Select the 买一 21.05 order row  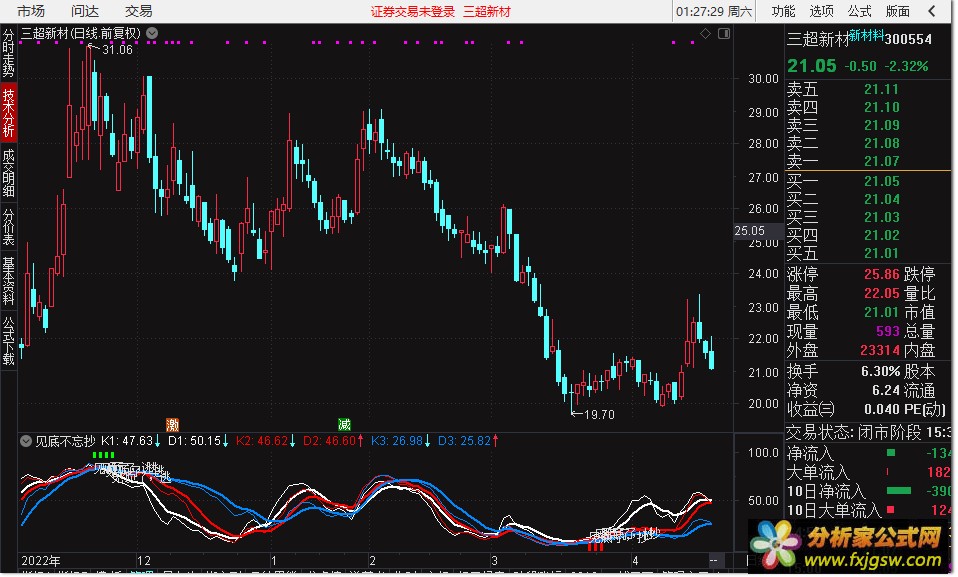tap(868, 181)
